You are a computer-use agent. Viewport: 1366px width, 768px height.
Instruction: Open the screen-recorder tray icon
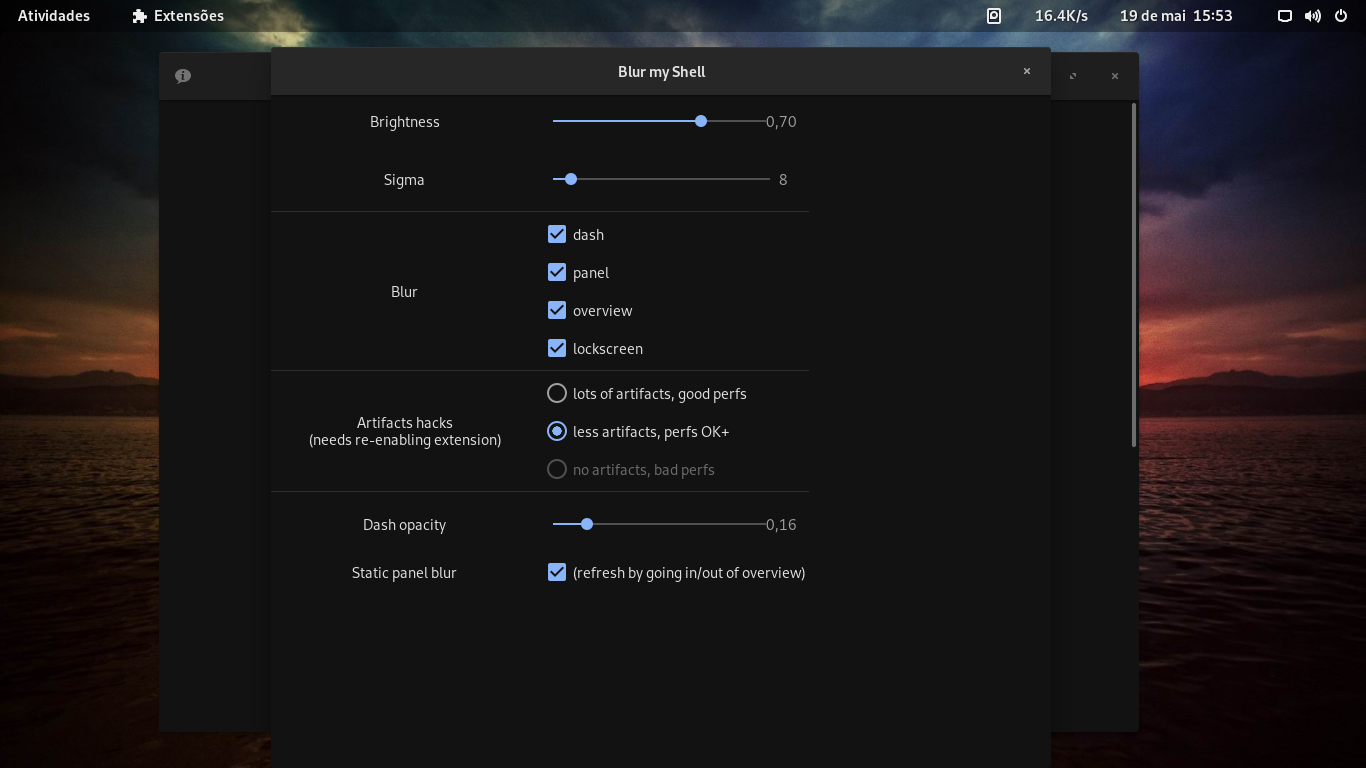[x=993, y=15]
